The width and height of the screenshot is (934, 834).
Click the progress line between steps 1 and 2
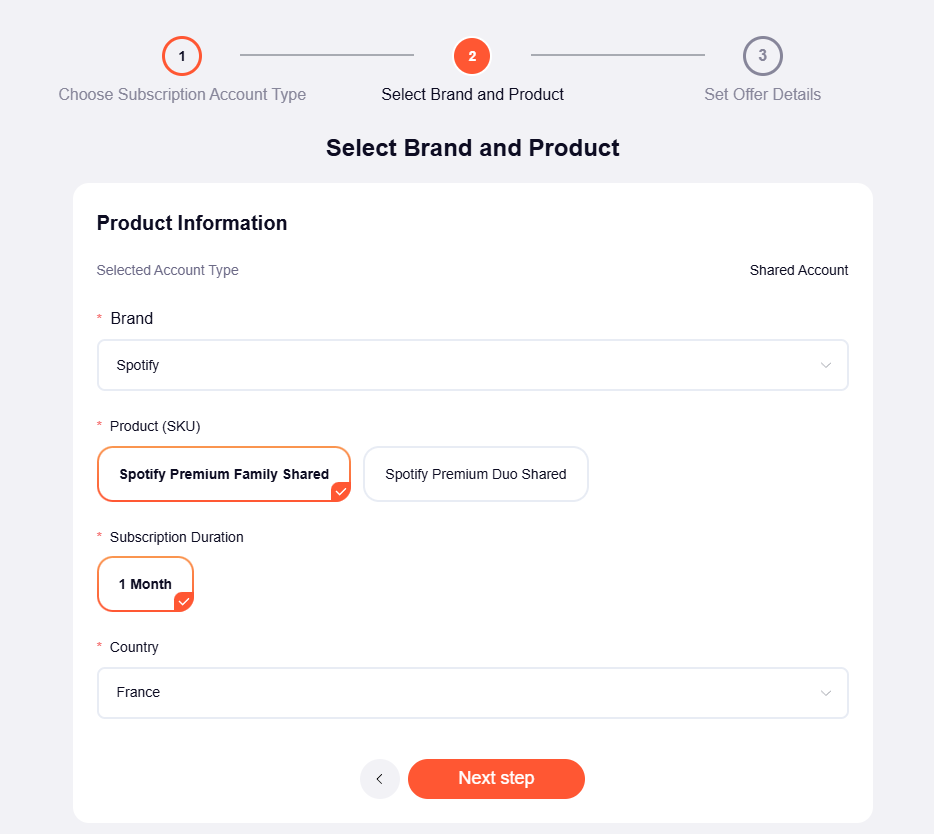(327, 55)
